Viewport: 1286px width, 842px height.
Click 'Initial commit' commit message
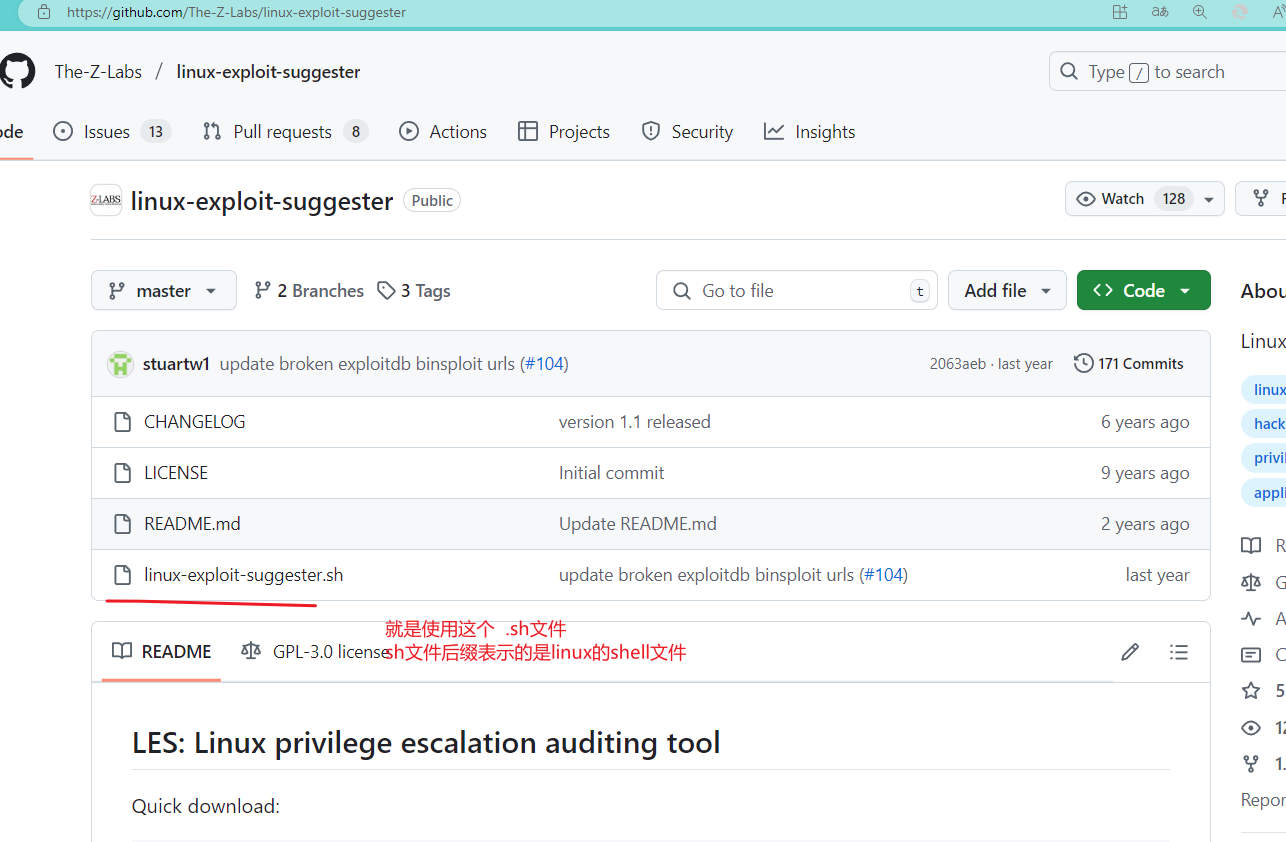click(x=612, y=473)
